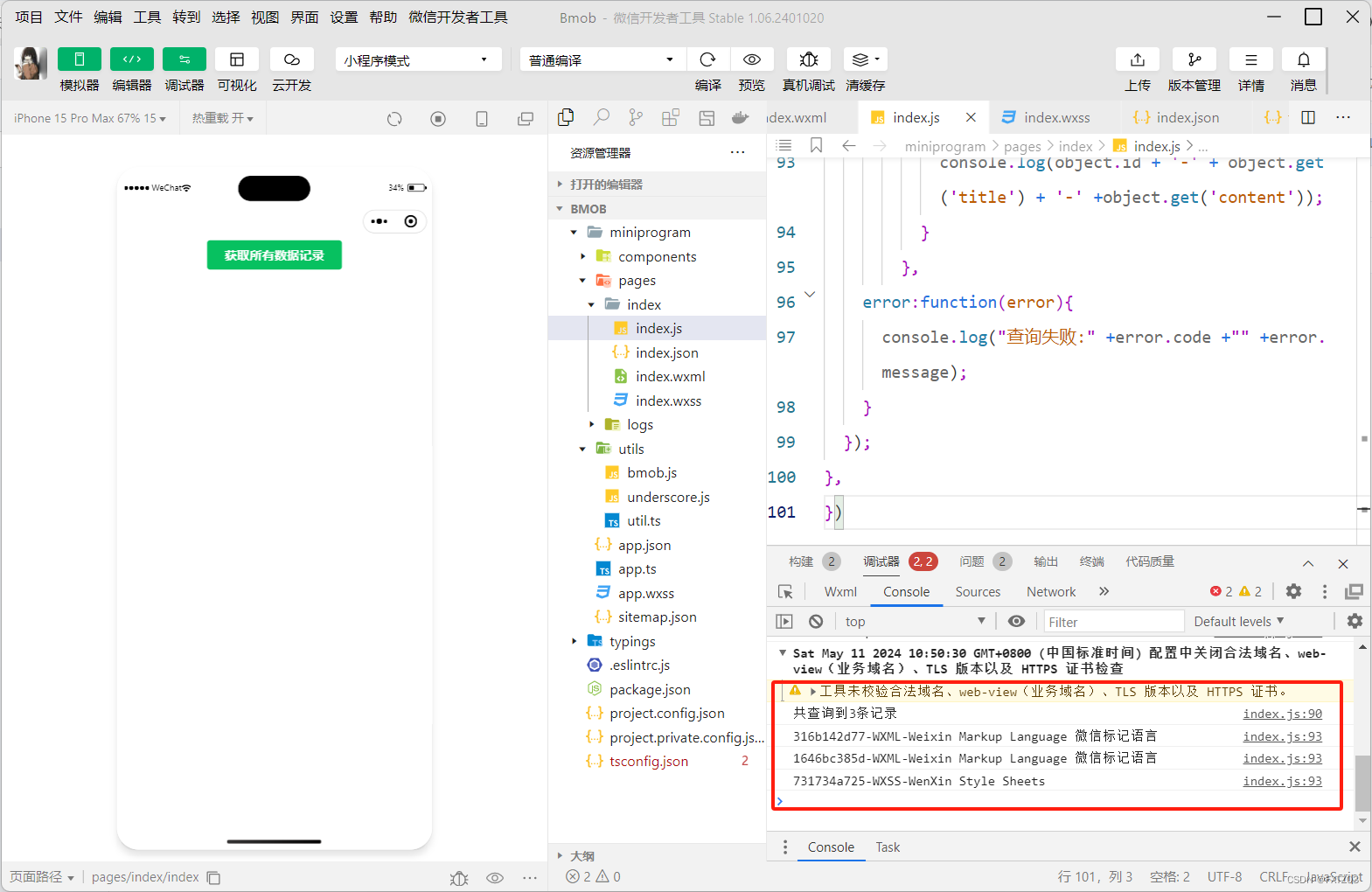This screenshot has width=1372, height=892.
Task: Open the 可视化 visual editor
Action: click(237, 59)
